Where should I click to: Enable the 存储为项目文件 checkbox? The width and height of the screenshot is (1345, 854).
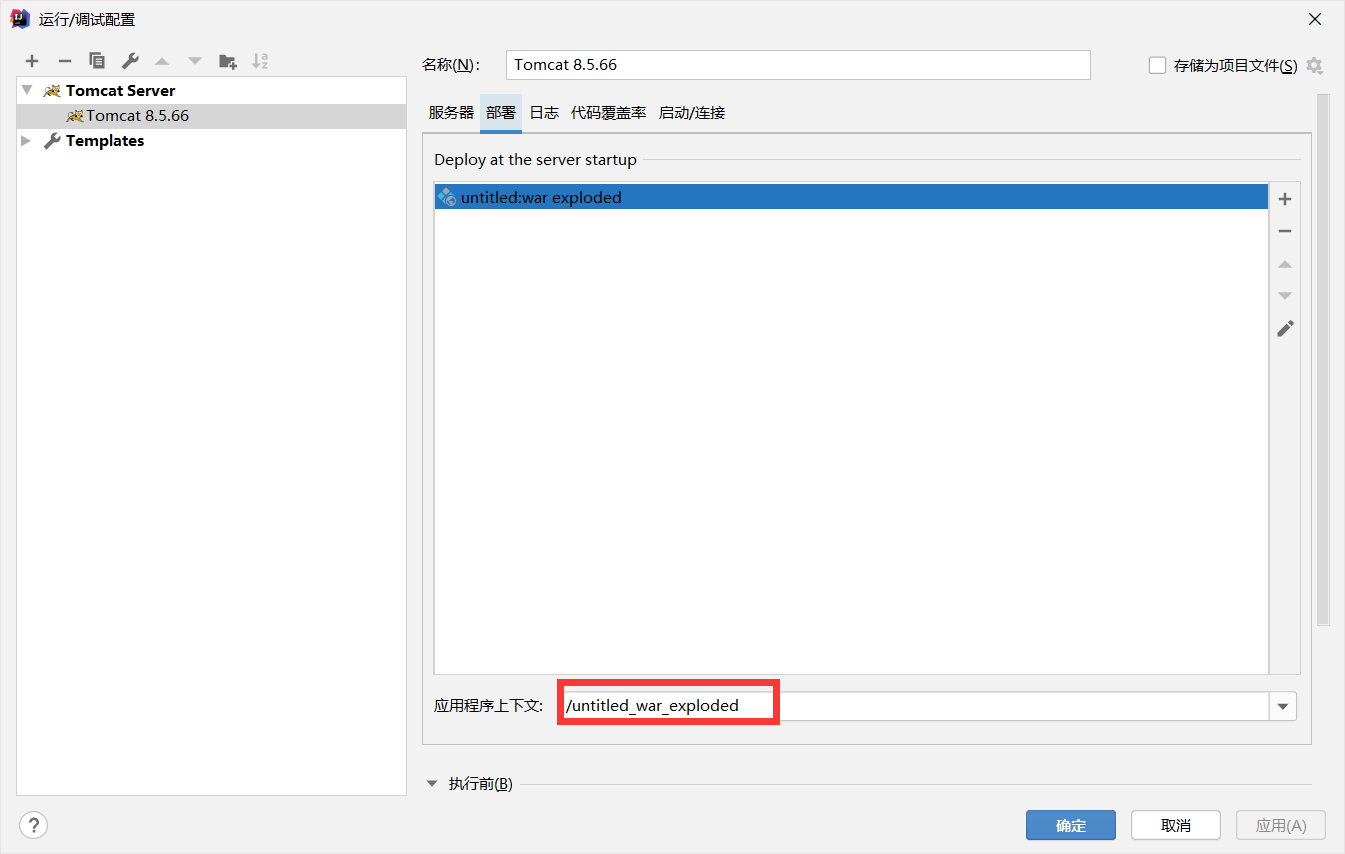tap(1157, 66)
